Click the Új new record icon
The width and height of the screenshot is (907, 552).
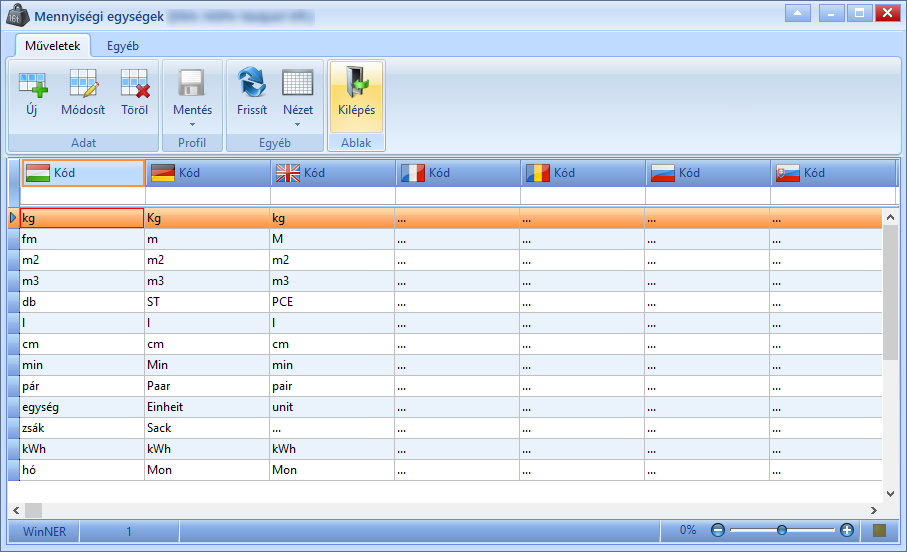32,84
